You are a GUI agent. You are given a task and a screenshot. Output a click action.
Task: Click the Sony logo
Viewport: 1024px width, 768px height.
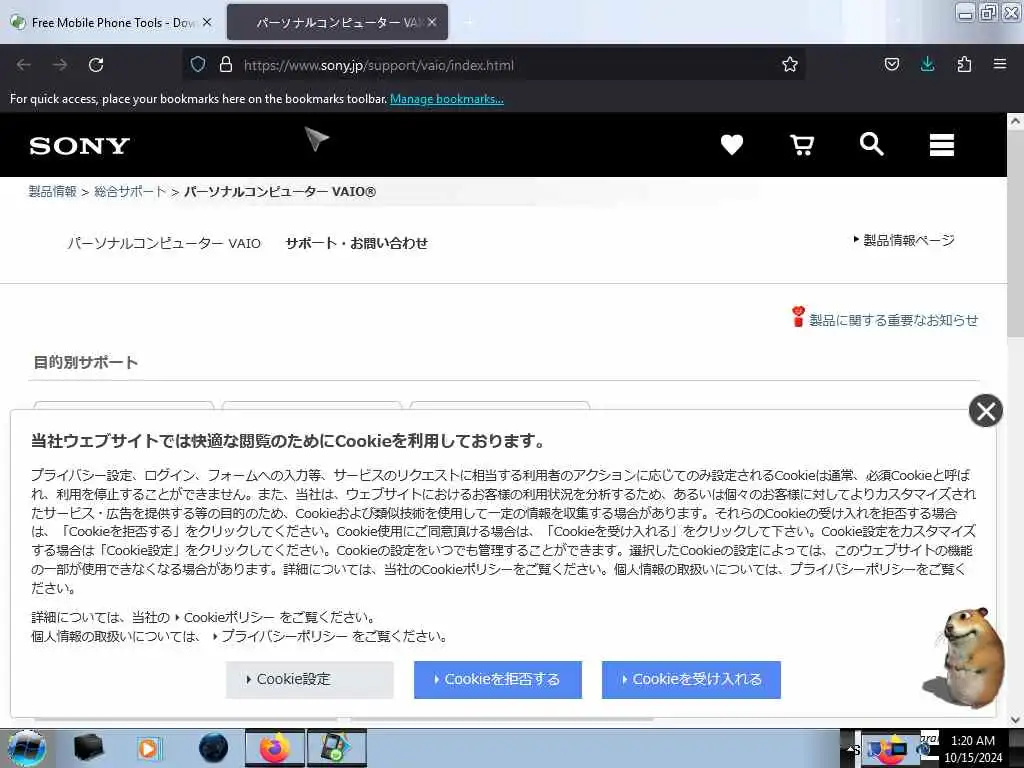point(80,146)
